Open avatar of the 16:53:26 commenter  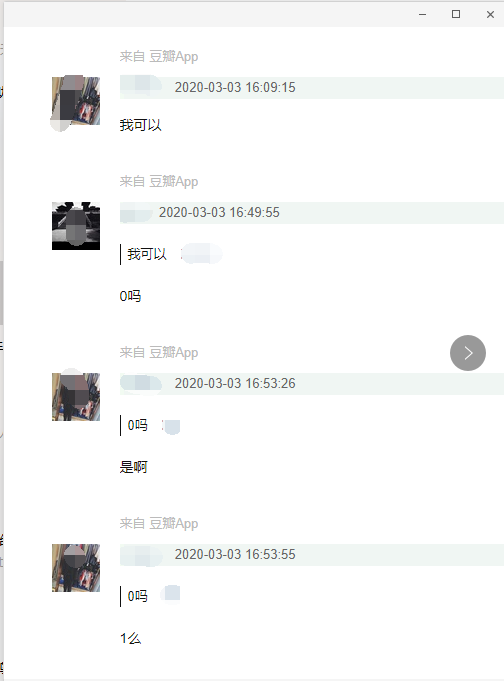click(76, 397)
